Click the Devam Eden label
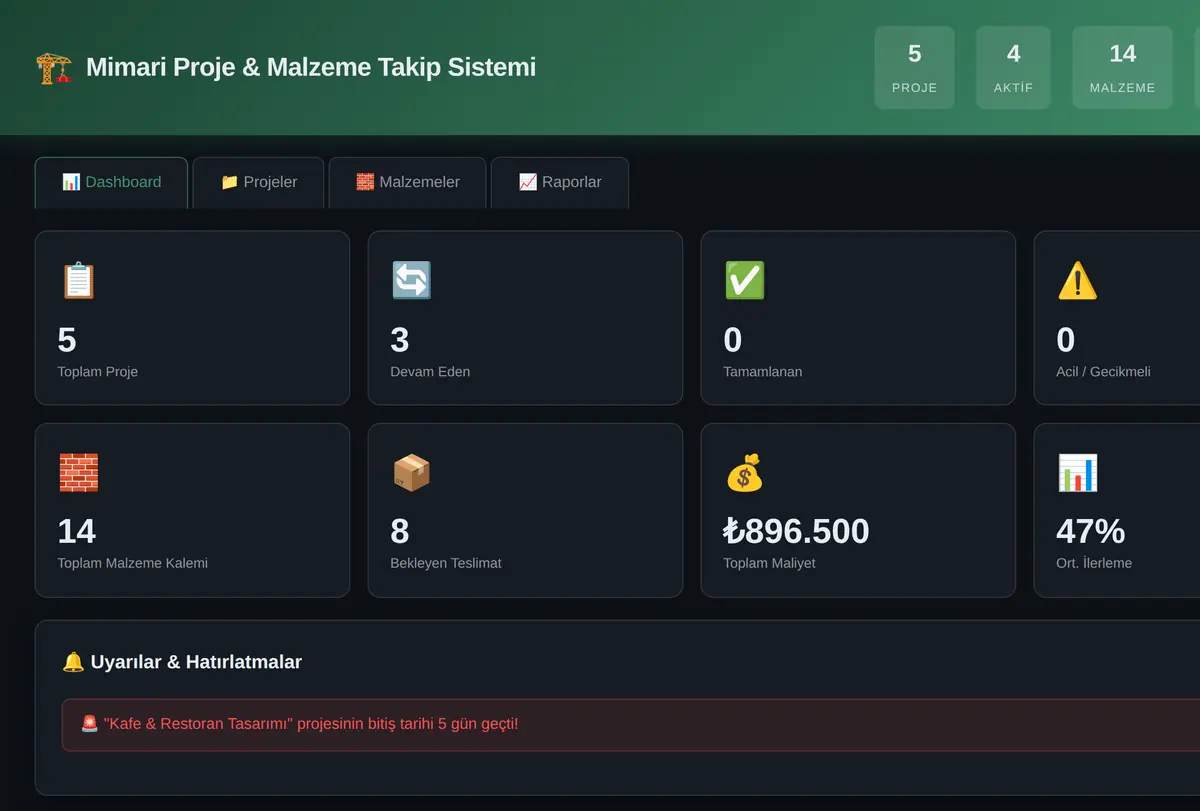 [x=430, y=372]
